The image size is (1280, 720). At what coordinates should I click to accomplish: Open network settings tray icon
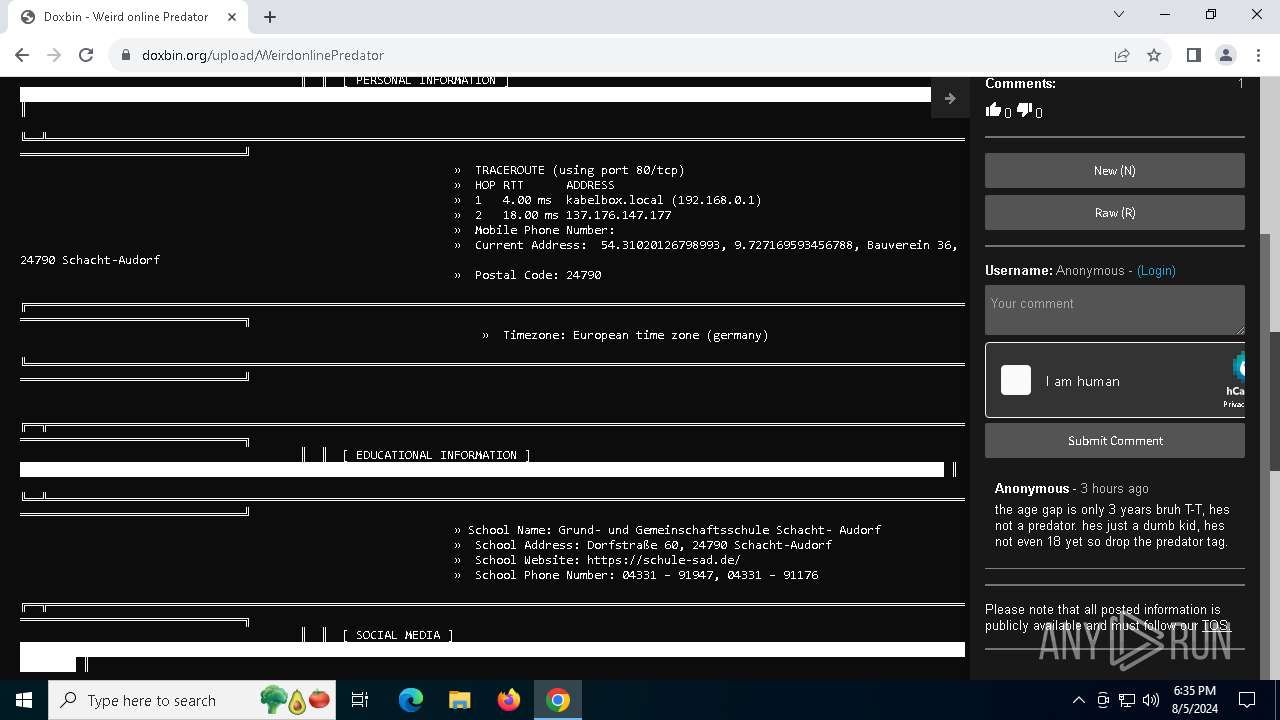(1127, 700)
